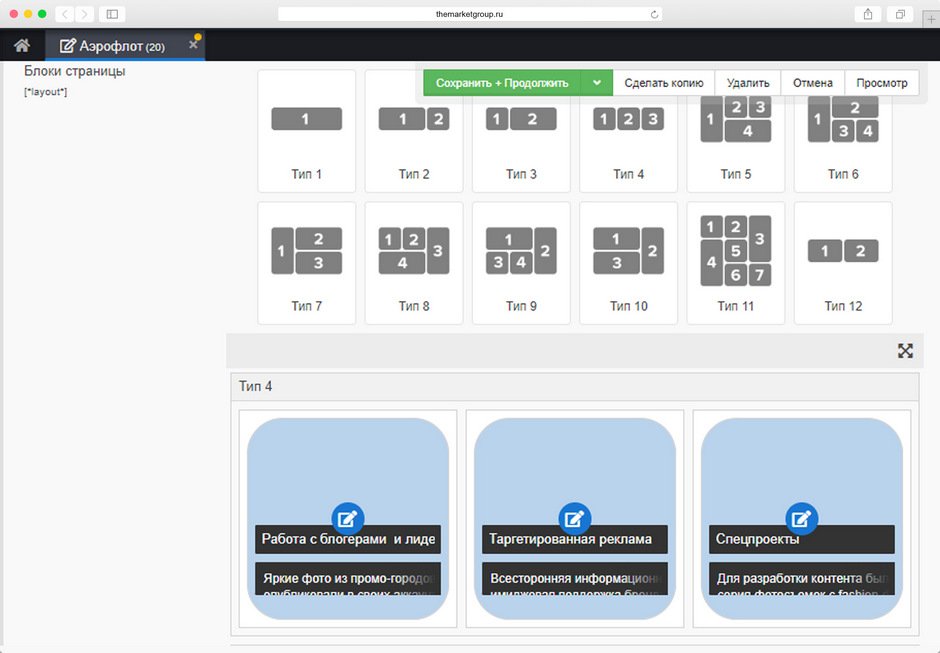Viewport: 940px width, 653px height.
Task: Click the browser back arrow
Action: pos(64,14)
